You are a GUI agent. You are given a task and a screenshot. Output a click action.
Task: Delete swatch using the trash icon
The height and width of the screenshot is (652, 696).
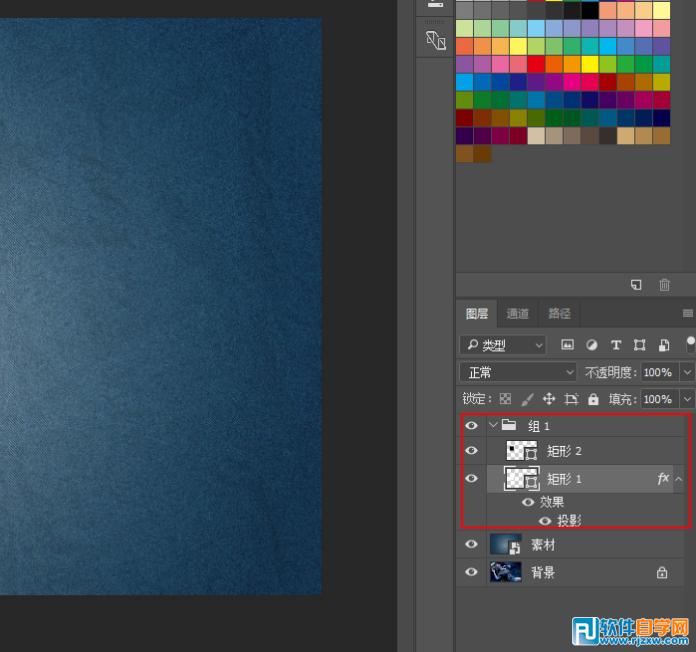point(664,285)
